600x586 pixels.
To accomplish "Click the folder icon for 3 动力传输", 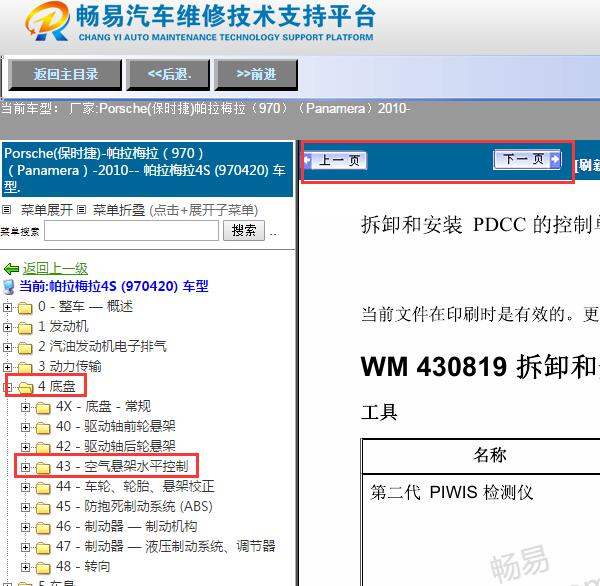I will coord(25,367).
